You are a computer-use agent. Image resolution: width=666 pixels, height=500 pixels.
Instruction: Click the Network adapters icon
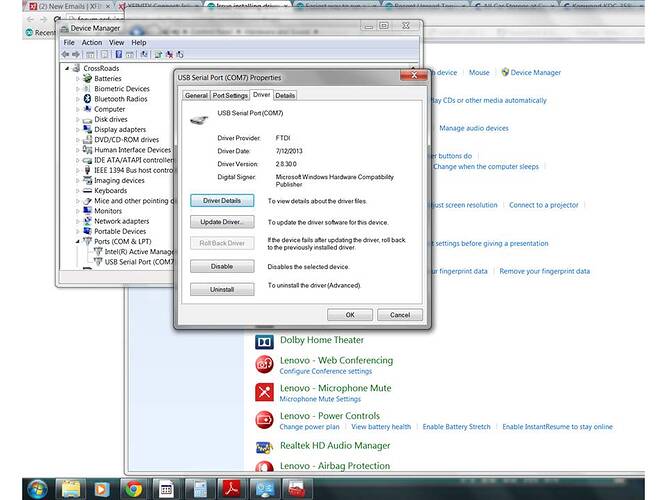pyautogui.click(x=87, y=221)
